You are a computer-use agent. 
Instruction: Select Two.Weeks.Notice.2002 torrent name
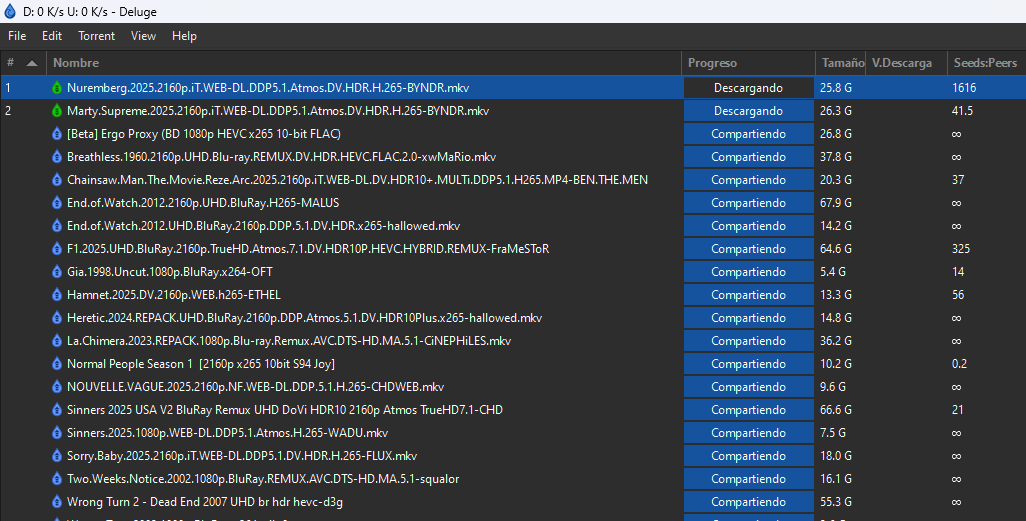click(x=262, y=478)
